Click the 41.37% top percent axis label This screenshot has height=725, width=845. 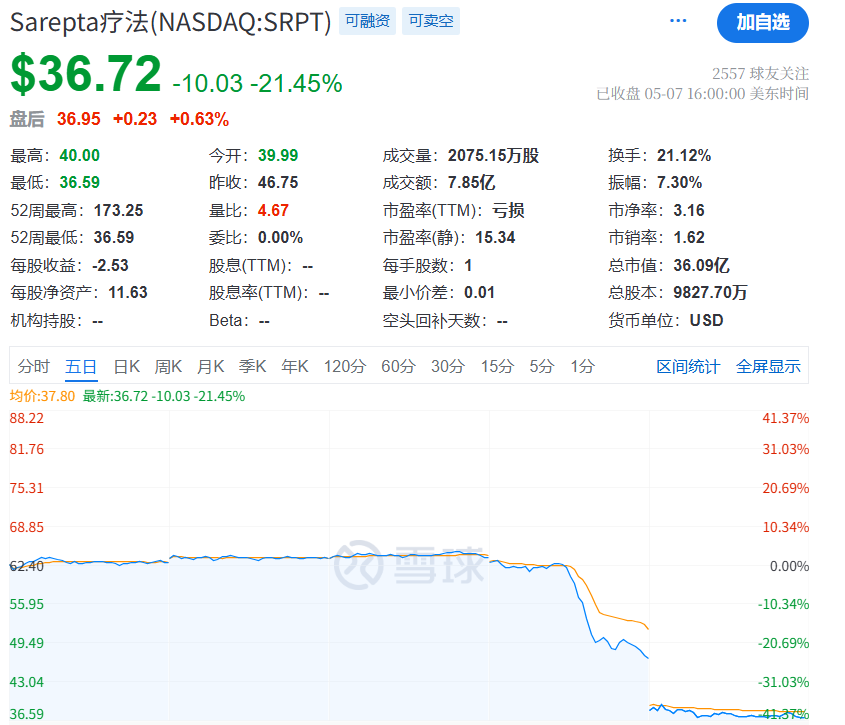[785, 418]
